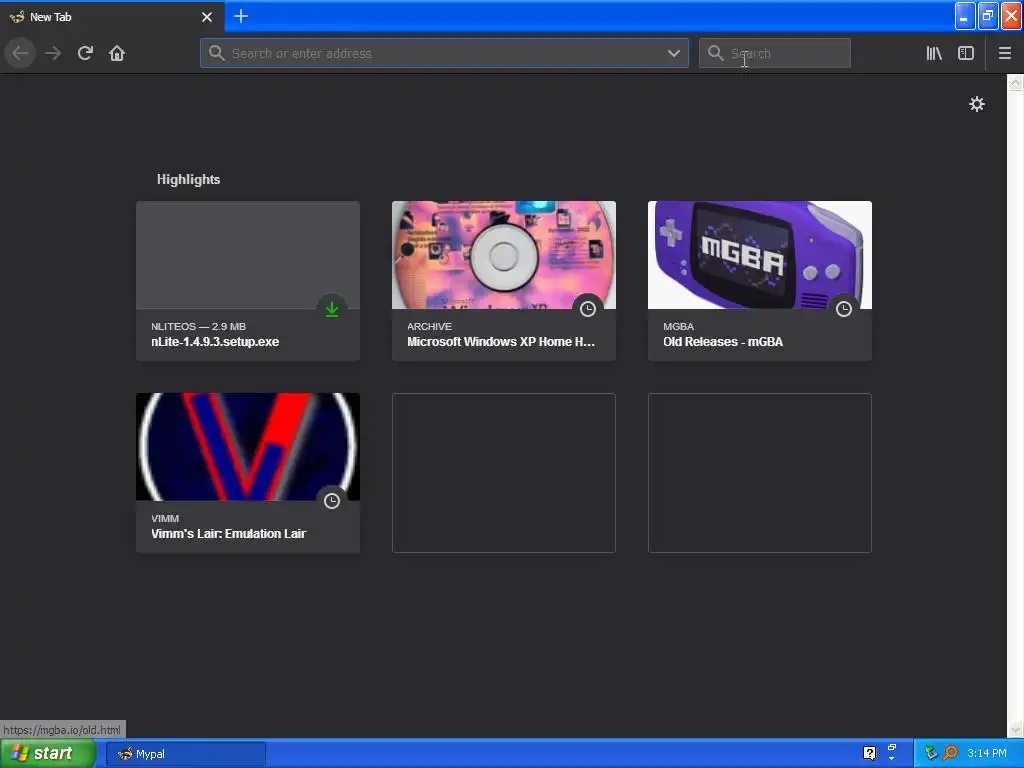Click history clock icon on mGBA card
Image resolution: width=1024 pixels, height=768 pixels.
[x=844, y=309]
